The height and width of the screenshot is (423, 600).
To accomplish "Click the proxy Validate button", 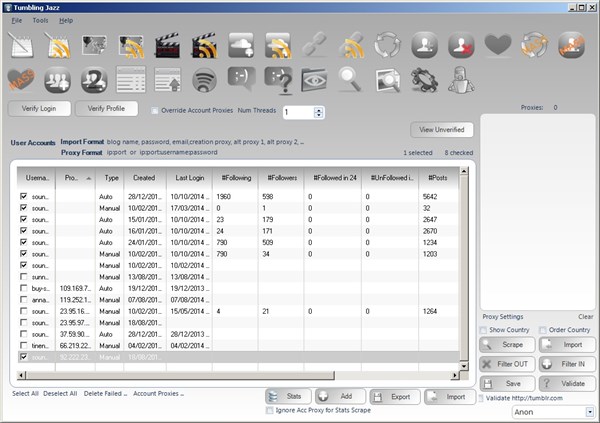I will [567, 384].
